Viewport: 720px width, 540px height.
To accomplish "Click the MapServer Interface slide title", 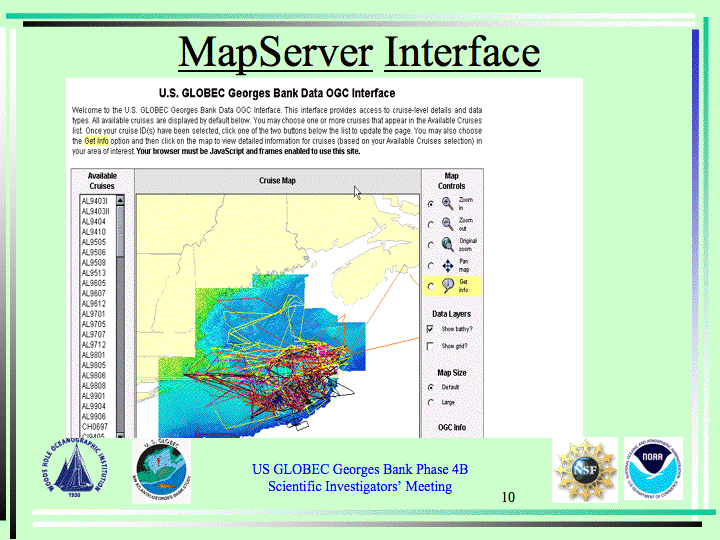I will 359,53.
